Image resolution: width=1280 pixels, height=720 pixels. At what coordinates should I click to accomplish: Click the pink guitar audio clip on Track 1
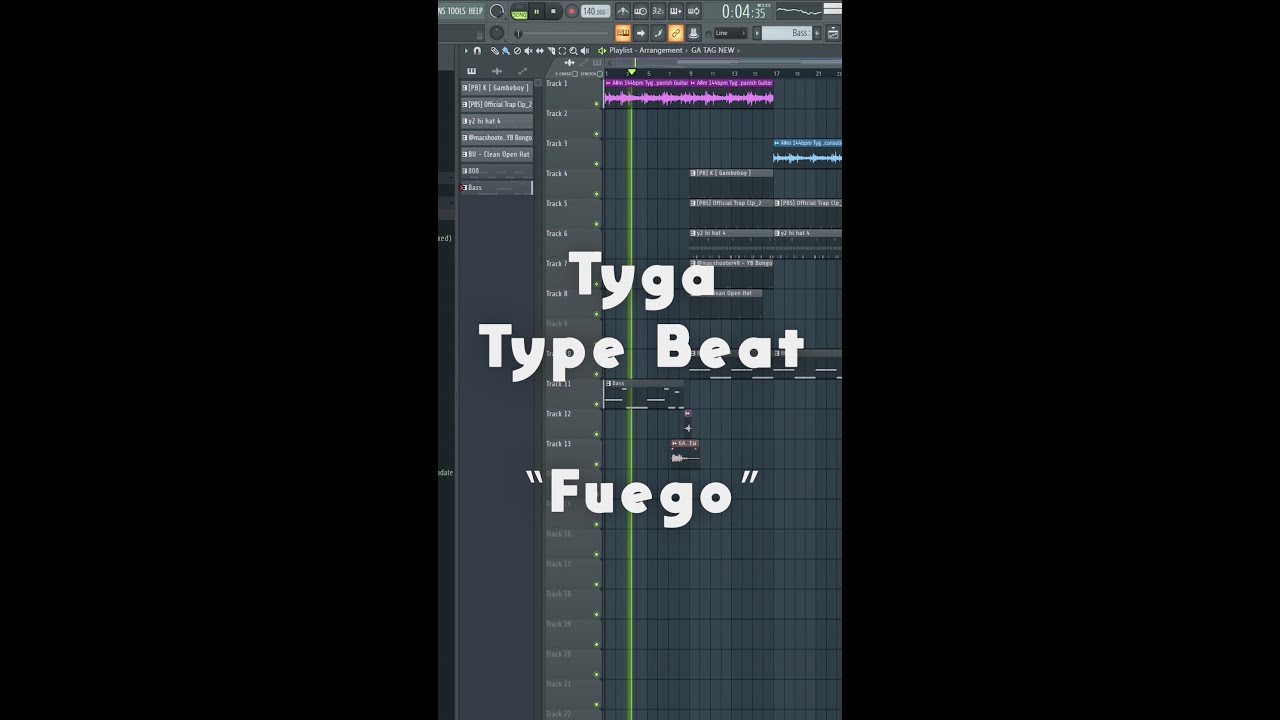(689, 94)
